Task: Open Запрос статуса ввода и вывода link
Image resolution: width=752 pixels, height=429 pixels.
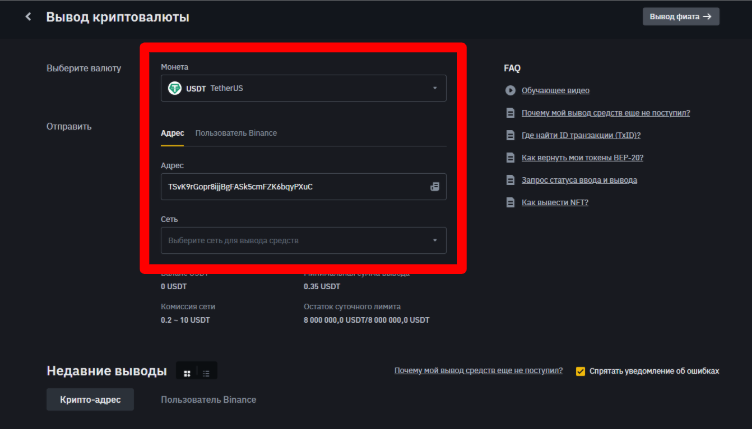Action: (x=579, y=180)
